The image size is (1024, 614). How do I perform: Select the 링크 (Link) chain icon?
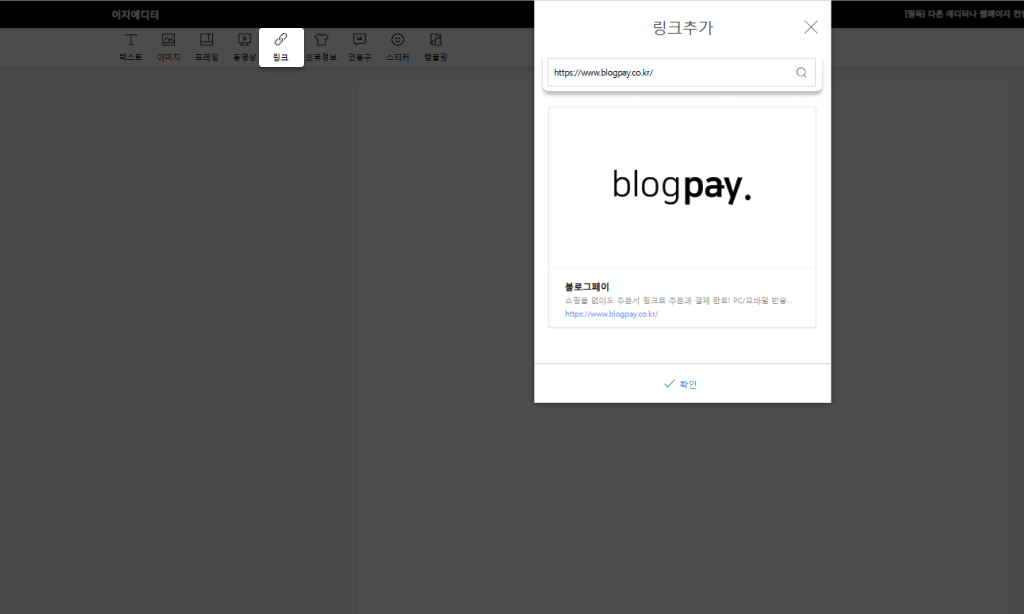[x=281, y=40]
